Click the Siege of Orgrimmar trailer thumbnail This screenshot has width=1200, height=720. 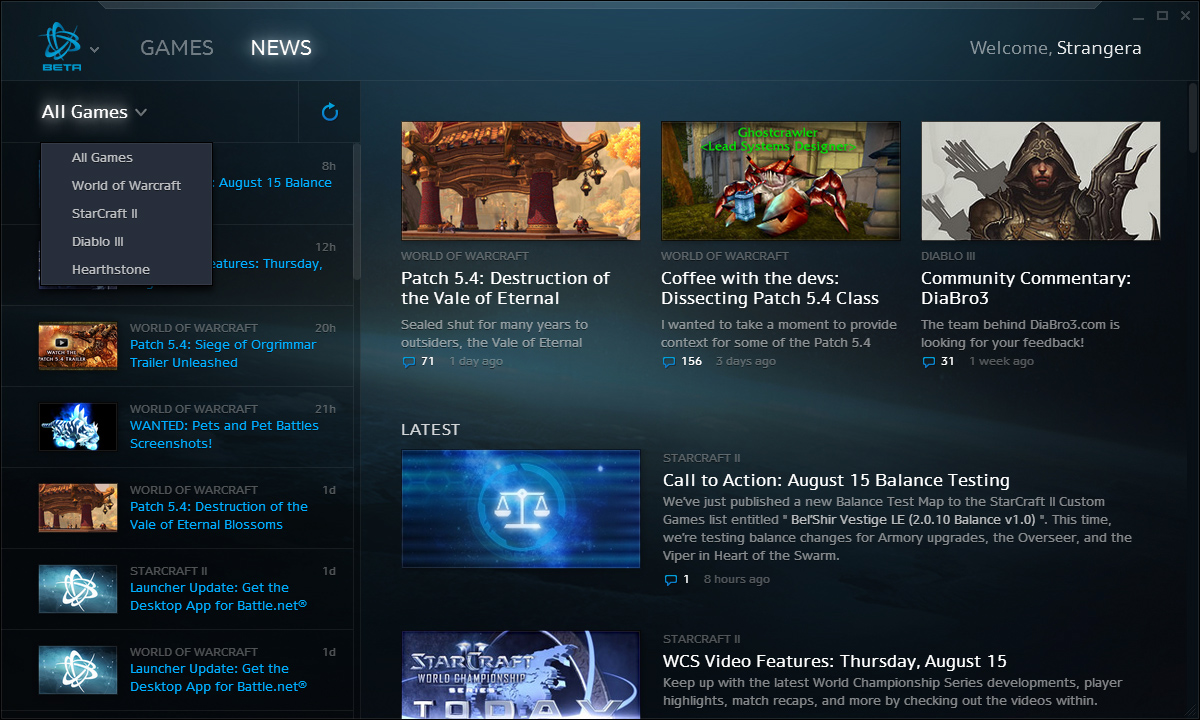click(78, 345)
